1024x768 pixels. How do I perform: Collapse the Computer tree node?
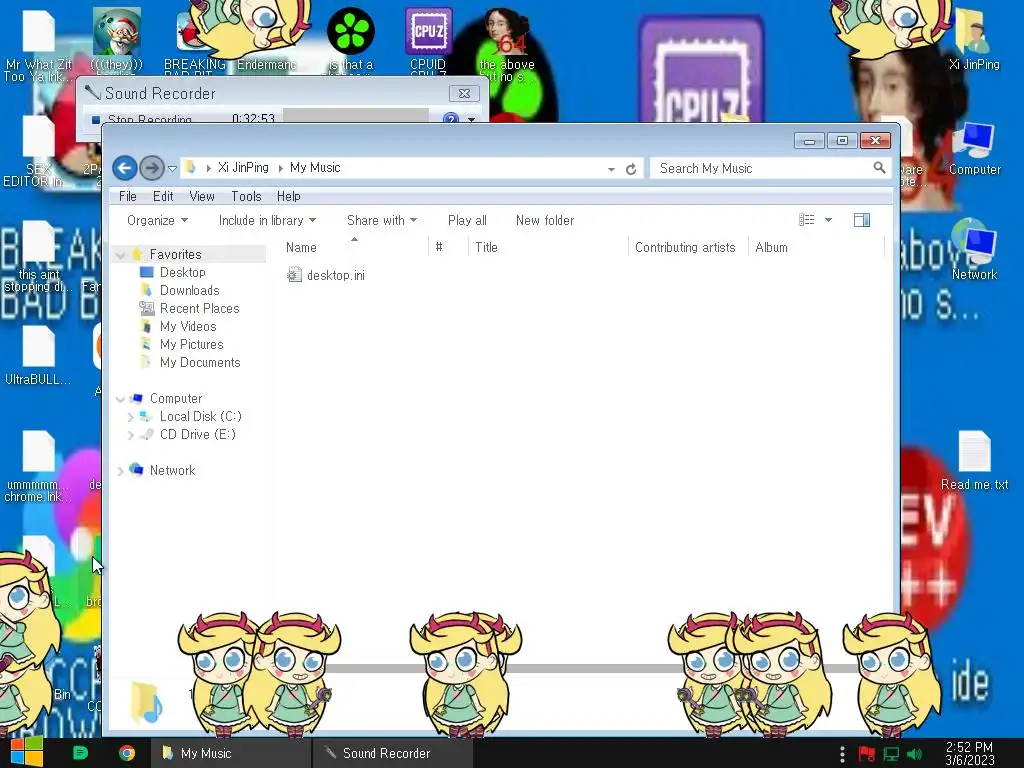pos(121,399)
